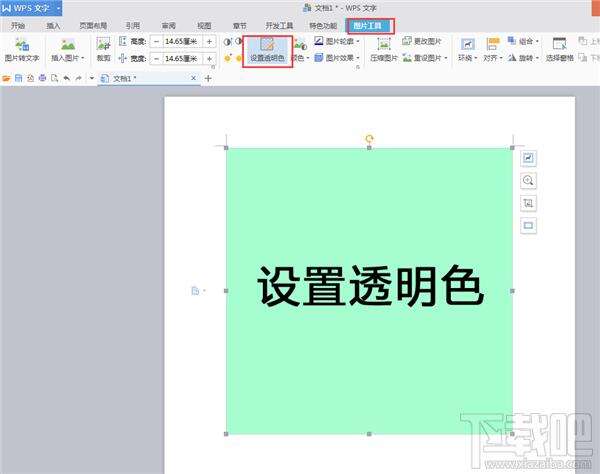600x474 pixels.
Task: Select the 图片工具 picture tools tab
Action: 370,26
